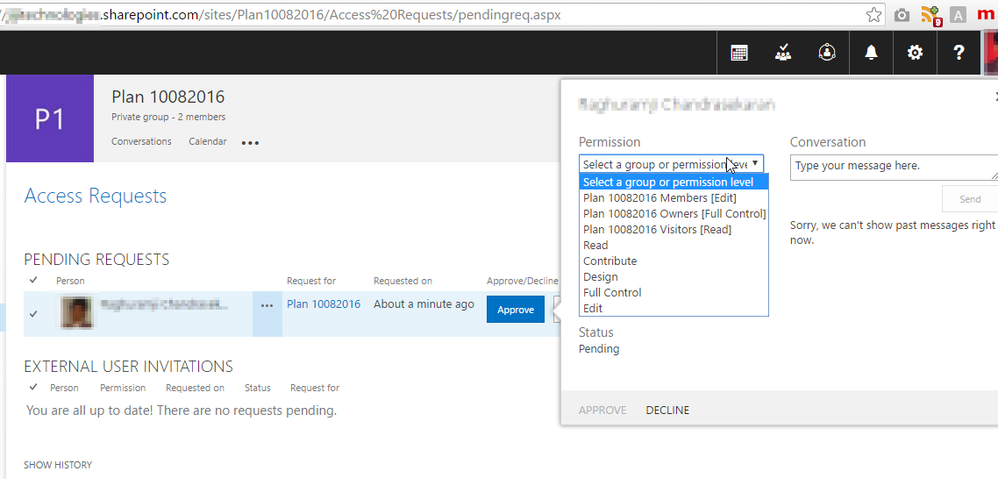Image resolution: width=998 pixels, height=479 pixels.
Task: Select the Design permission level
Action: pos(673,277)
